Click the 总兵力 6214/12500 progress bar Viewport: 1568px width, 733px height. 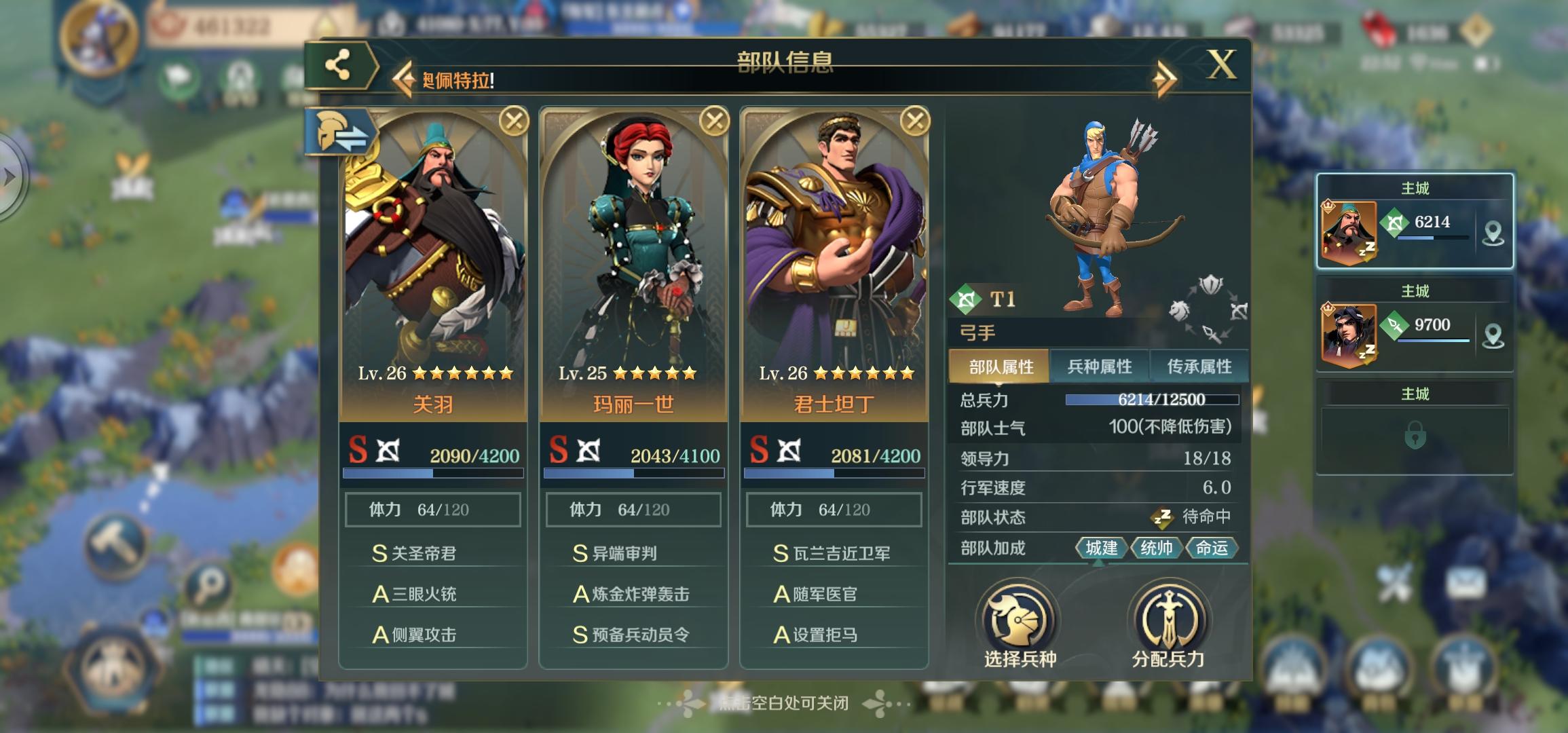click(x=1152, y=400)
